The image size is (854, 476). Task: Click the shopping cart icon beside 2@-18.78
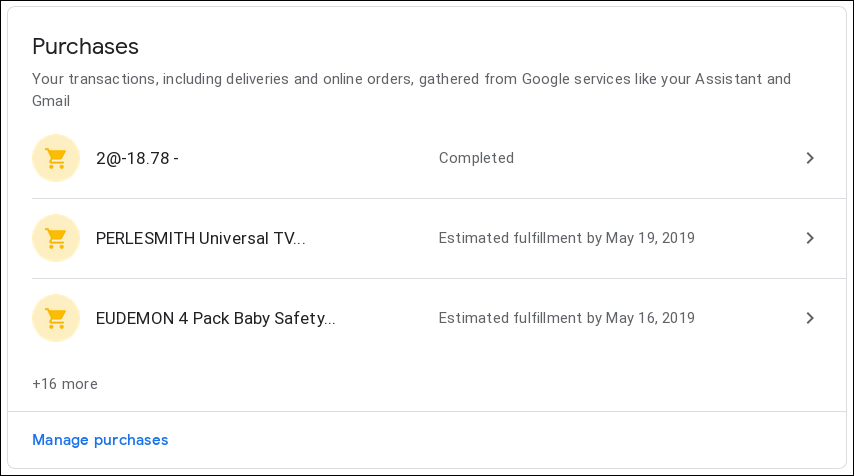click(56, 158)
